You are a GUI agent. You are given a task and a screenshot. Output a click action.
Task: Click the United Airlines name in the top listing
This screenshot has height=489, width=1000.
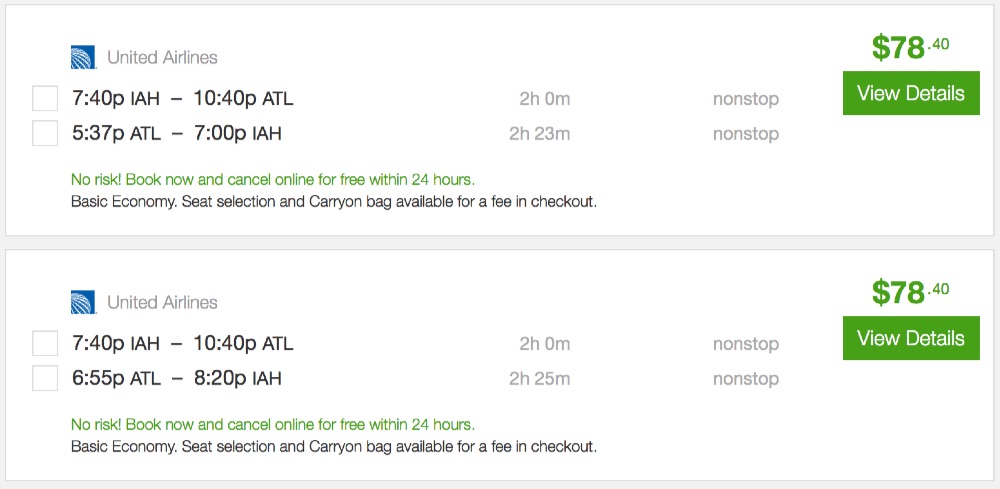[162, 58]
